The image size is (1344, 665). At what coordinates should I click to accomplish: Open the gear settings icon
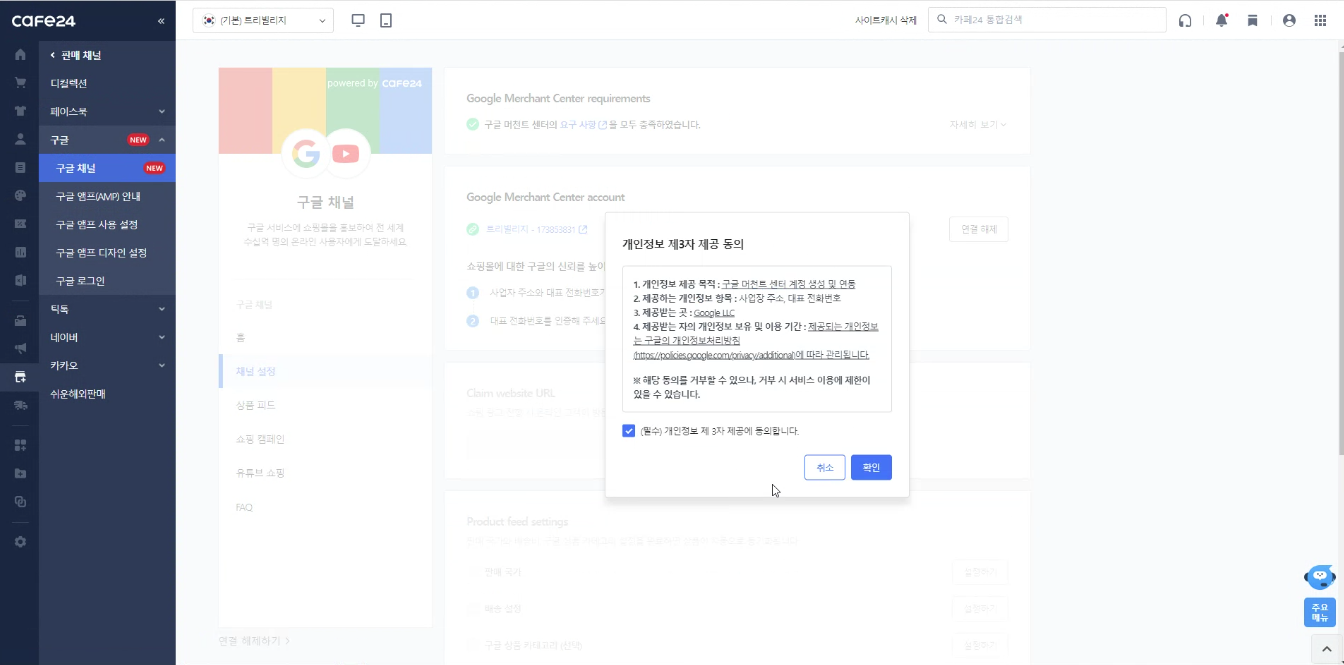20,541
